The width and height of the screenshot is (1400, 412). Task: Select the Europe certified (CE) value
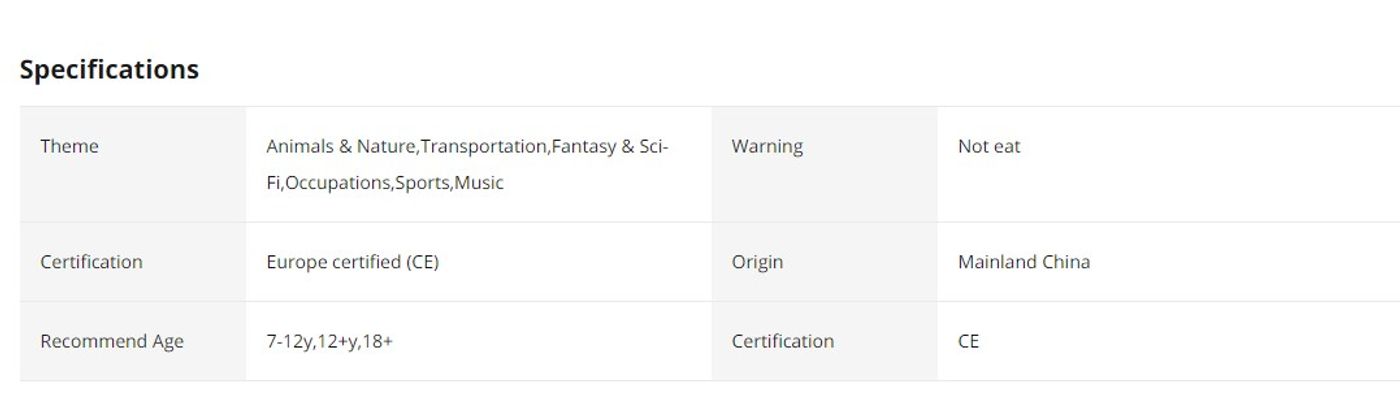352,262
